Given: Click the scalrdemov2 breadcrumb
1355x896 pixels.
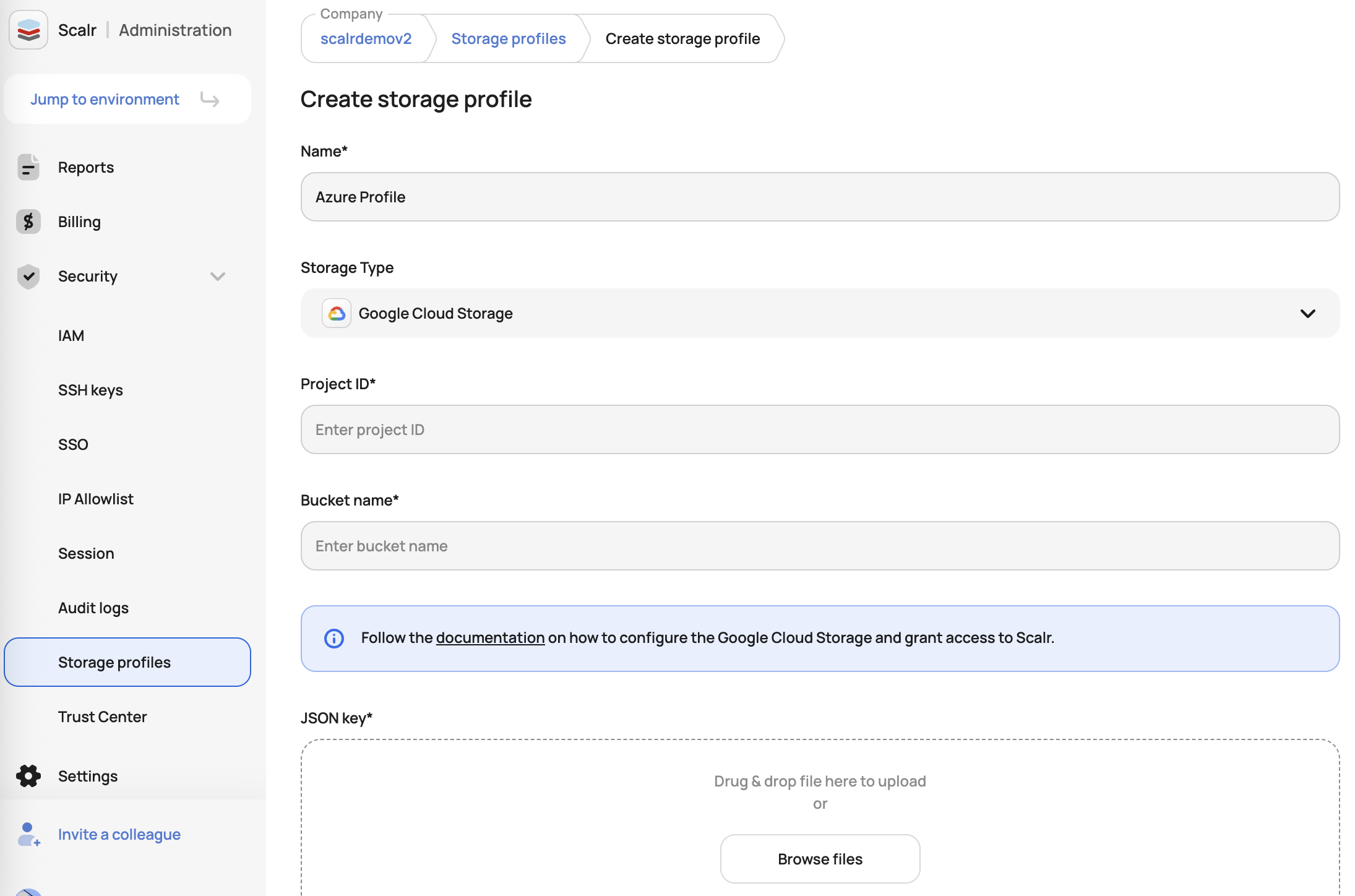Looking at the screenshot, I should 366,38.
